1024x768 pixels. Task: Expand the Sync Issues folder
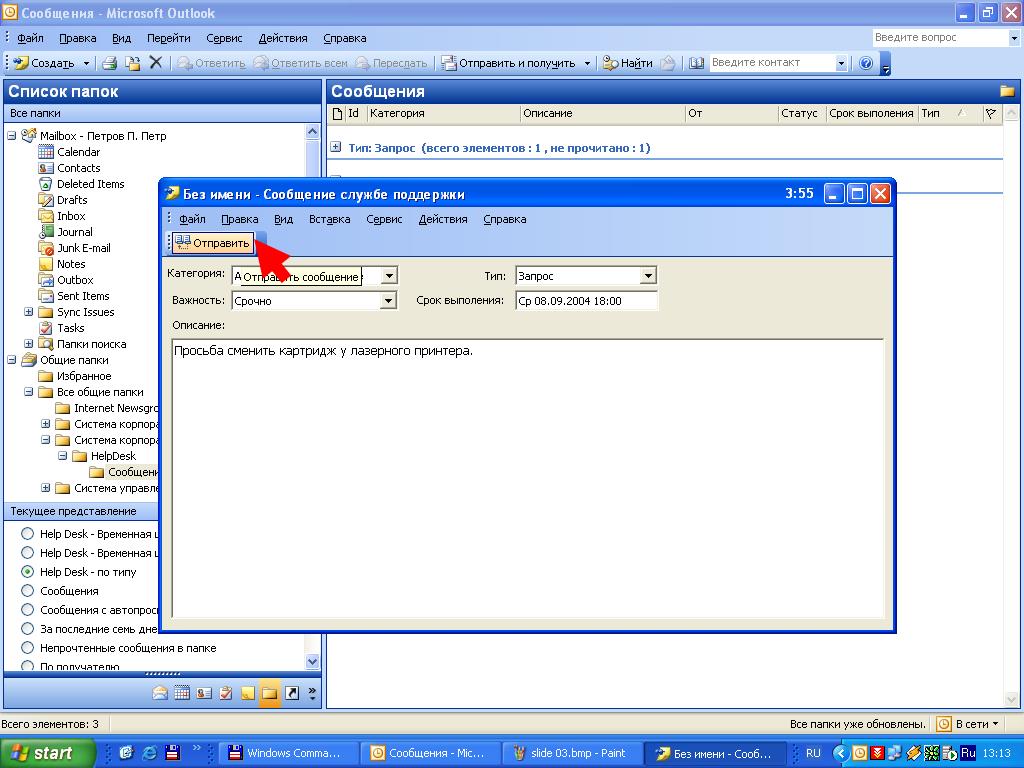(x=29, y=312)
